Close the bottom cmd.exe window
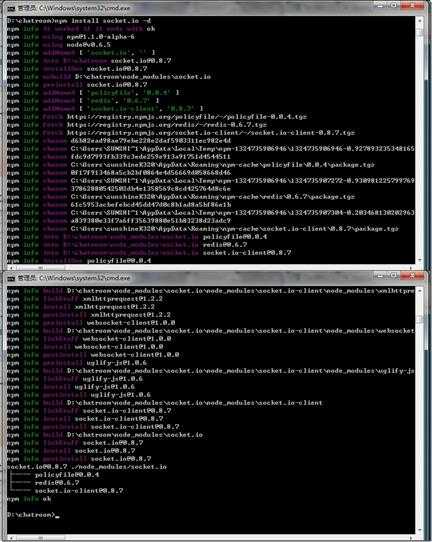432x542 pixels. pos(412,275)
